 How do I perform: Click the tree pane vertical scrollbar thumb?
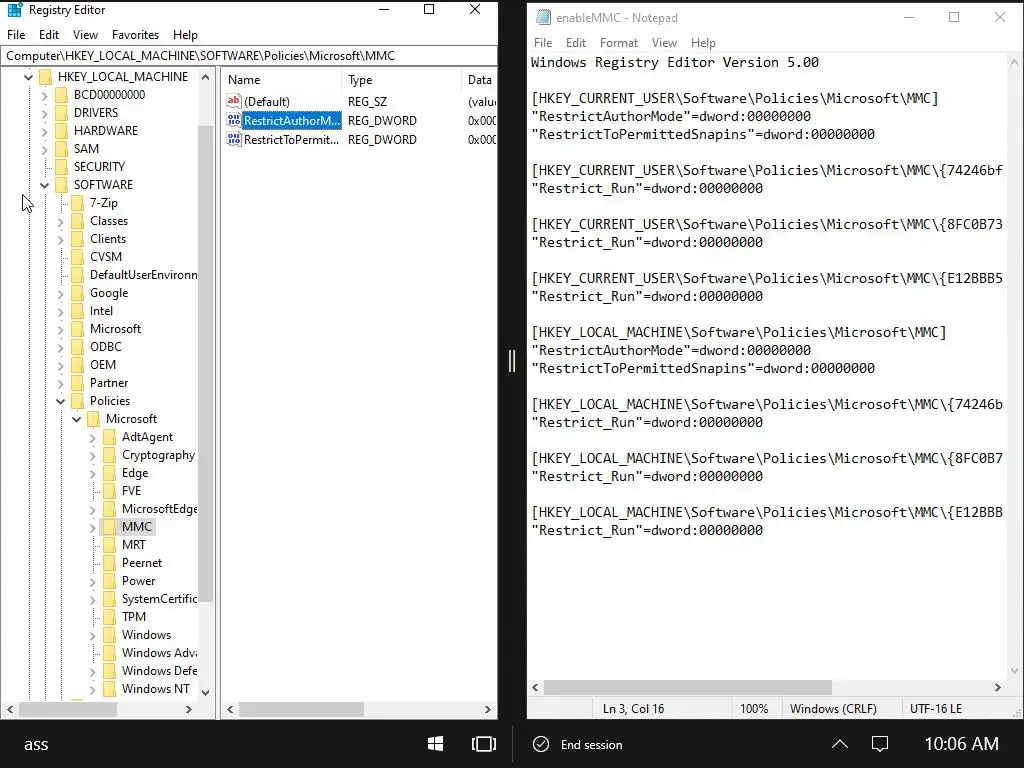[x=206, y=362]
